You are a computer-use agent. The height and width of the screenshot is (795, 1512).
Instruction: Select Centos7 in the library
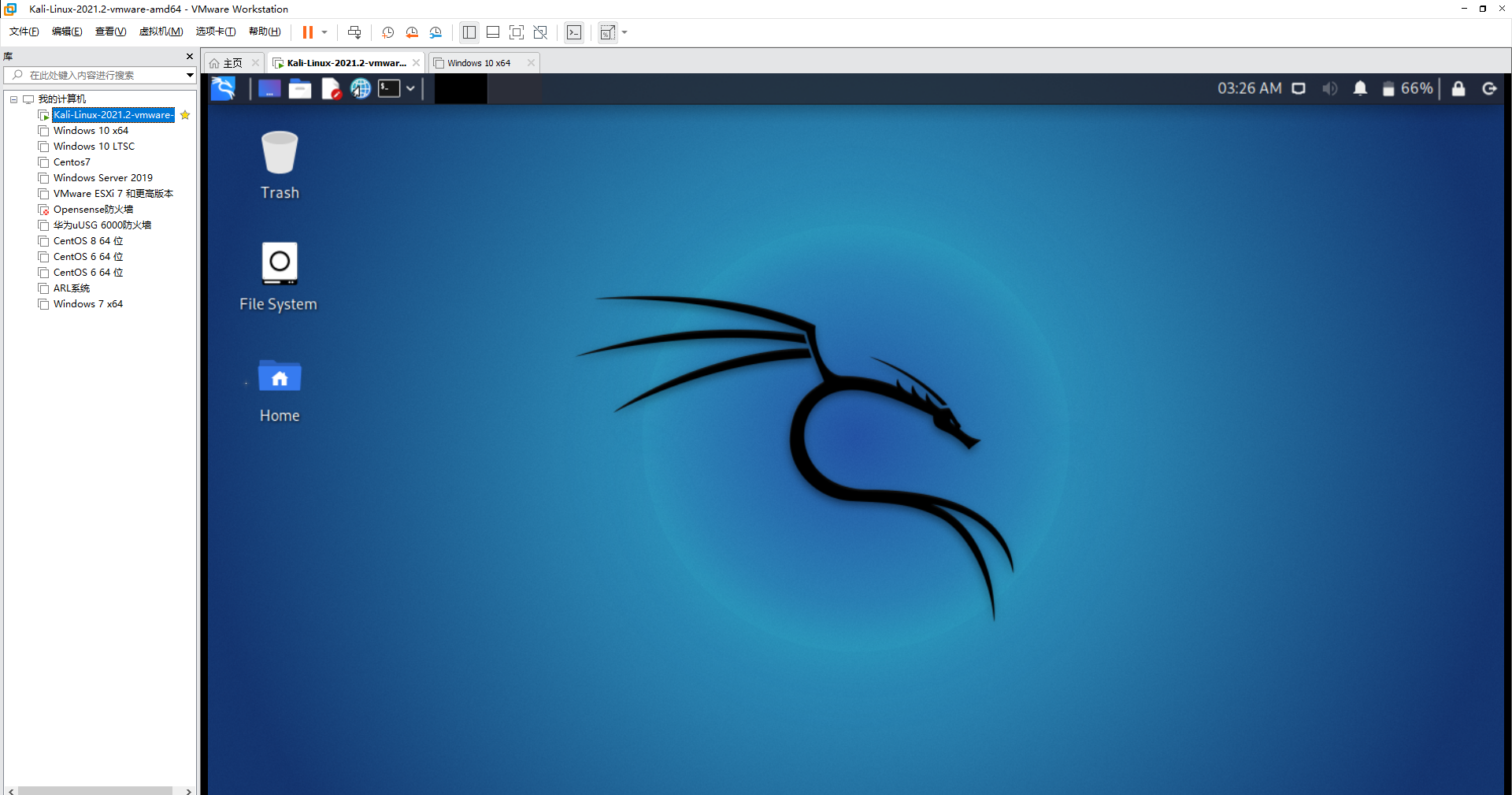72,162
